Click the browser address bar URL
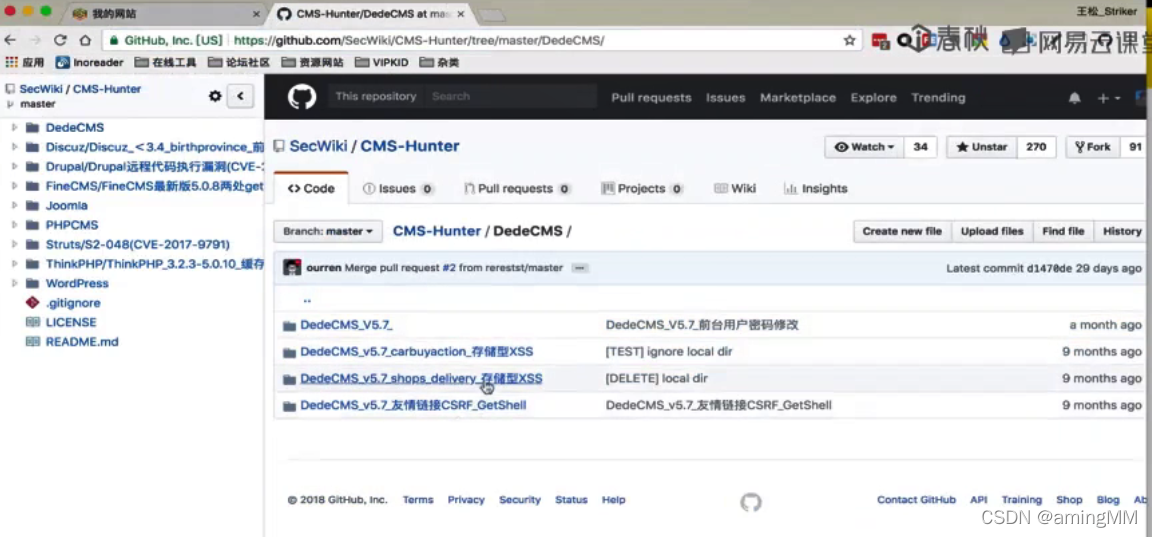The width and height of the screenshot is (1152, 537). point(419,40)
